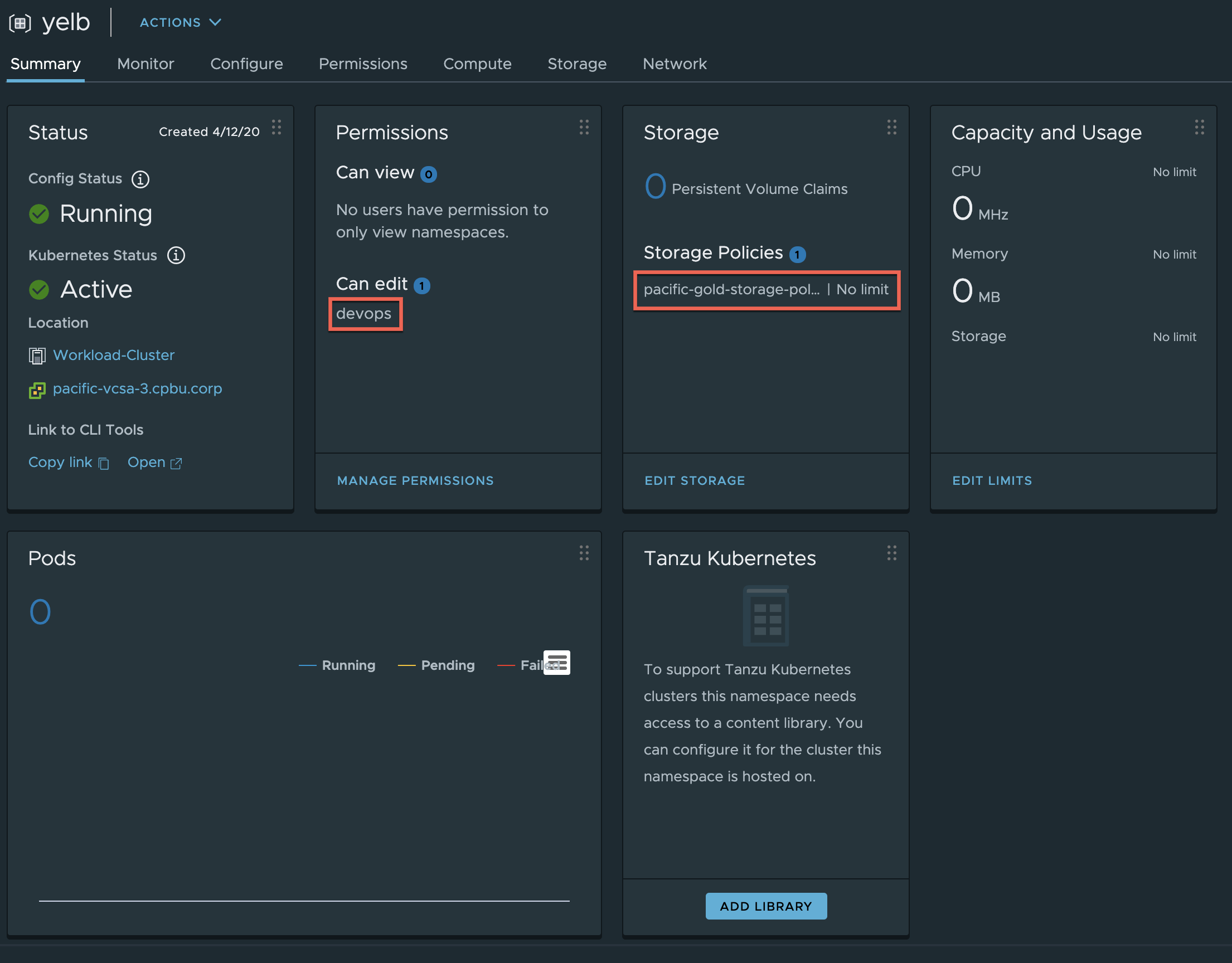Click the EDIT LIMITS link

click(992, 480)
